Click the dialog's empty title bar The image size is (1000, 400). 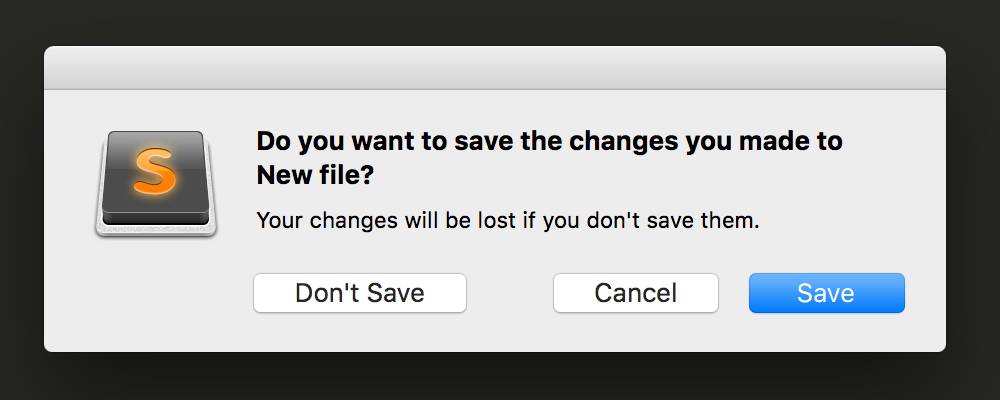495,68
